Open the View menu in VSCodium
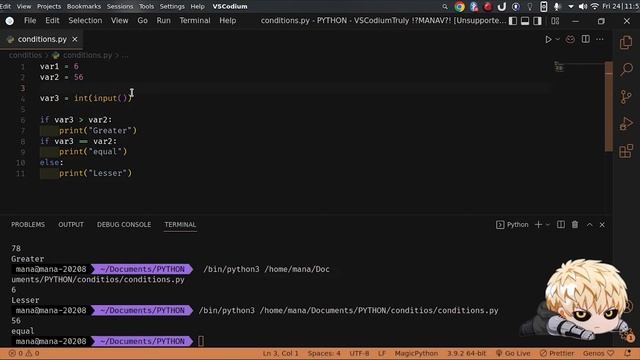Image resolution: width=640 pixels, height=360 pixels. [x=120, y=20]
